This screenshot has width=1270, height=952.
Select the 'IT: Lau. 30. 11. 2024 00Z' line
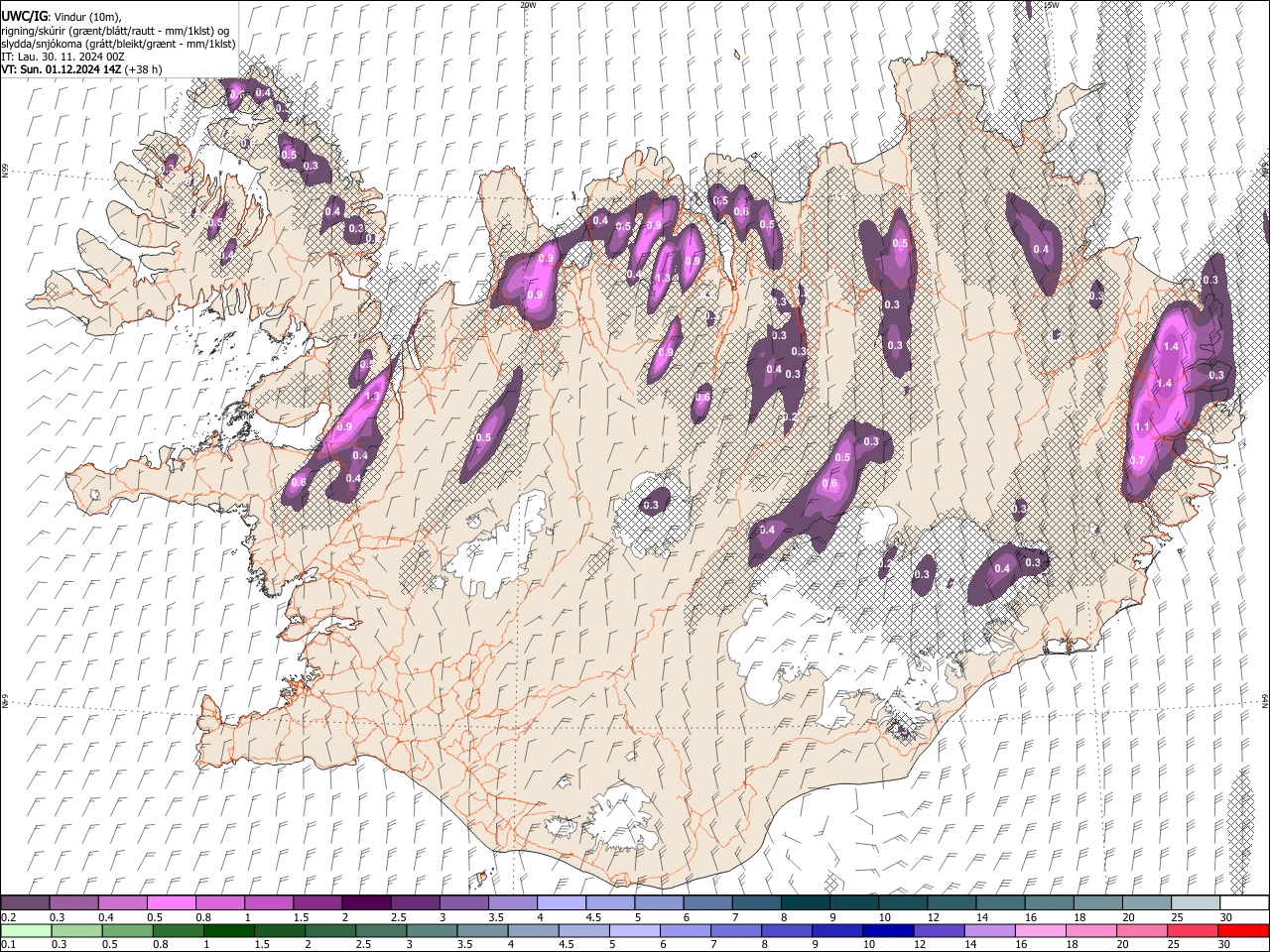(63, 57)
